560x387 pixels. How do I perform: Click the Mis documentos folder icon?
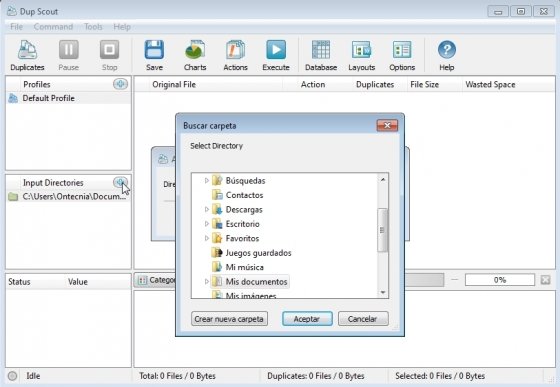pyautogui.click(x=217, y=282)
